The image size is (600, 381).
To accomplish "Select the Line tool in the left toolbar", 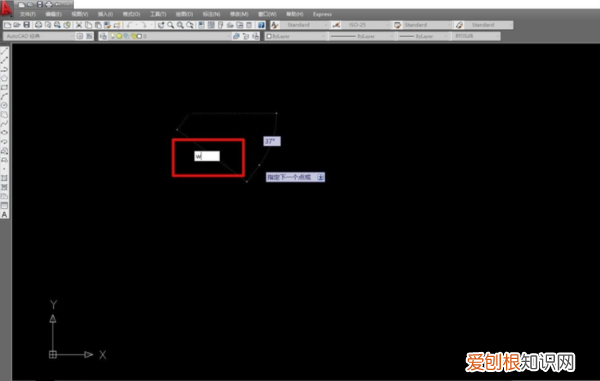I will click(4, 50).
